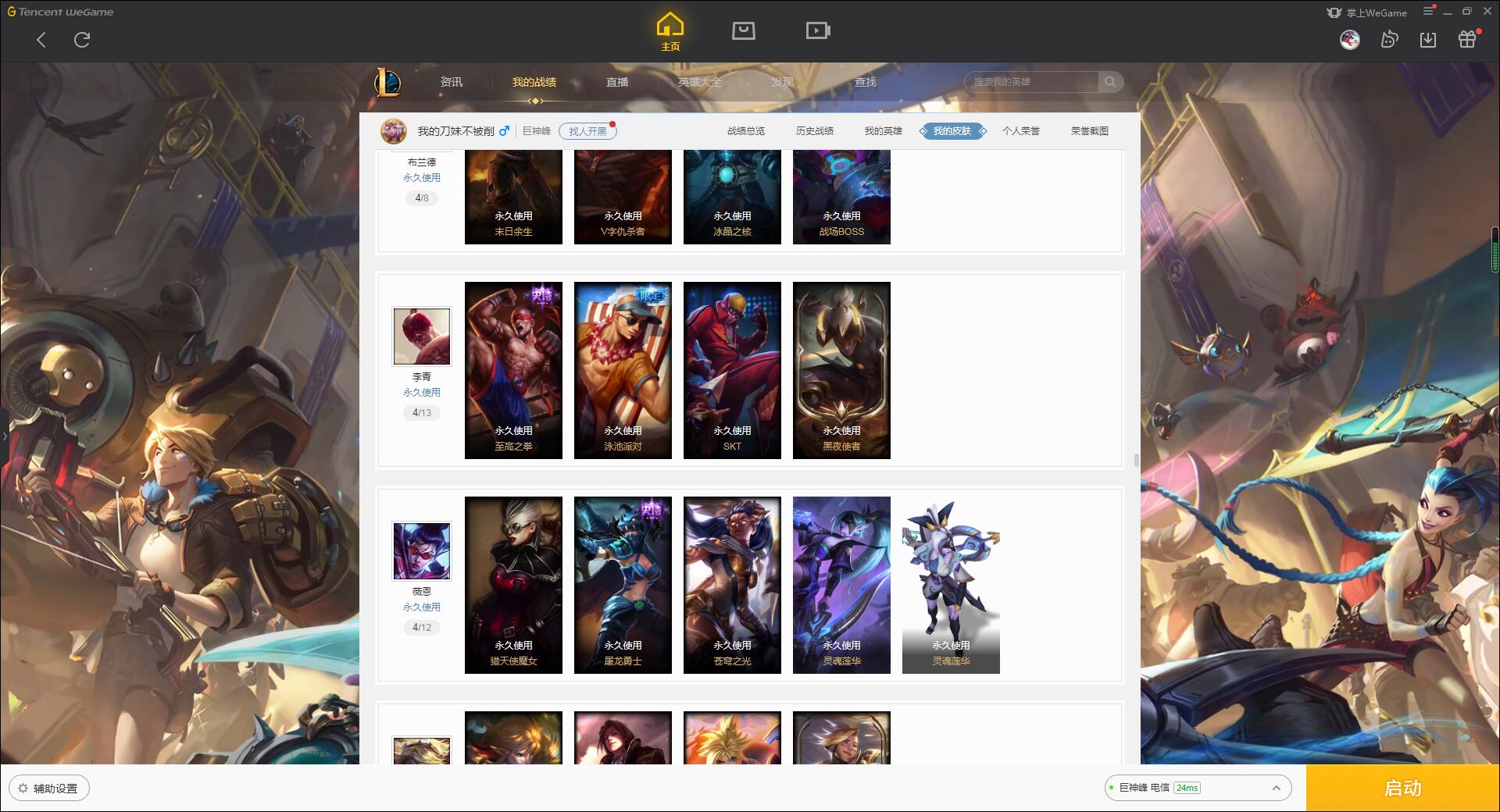1500x812 pixels.
Task: Open the gift box icon
Action: pyautogui.click(x=1467, y=39)
